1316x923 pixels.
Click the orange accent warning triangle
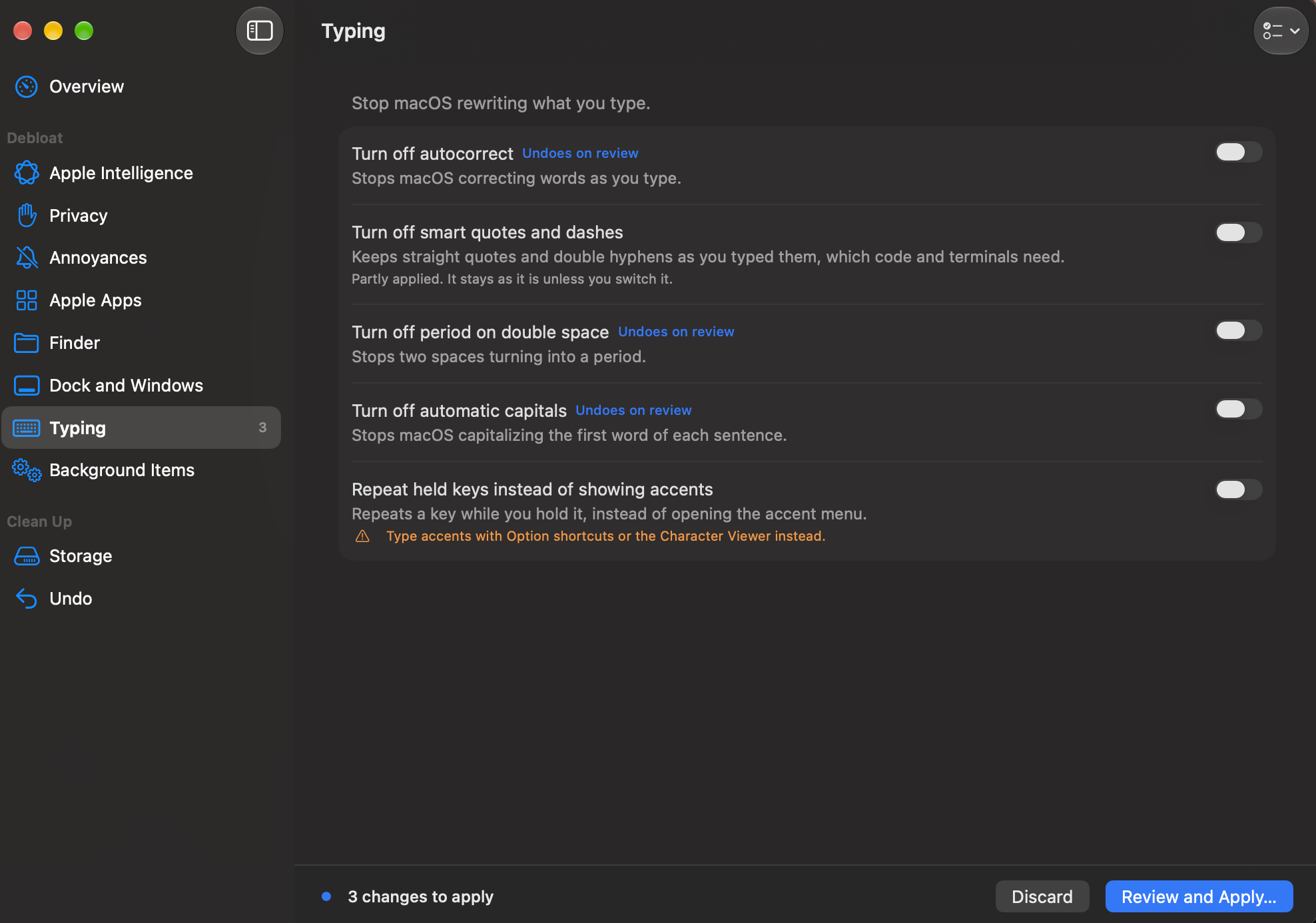click(362, 536)
